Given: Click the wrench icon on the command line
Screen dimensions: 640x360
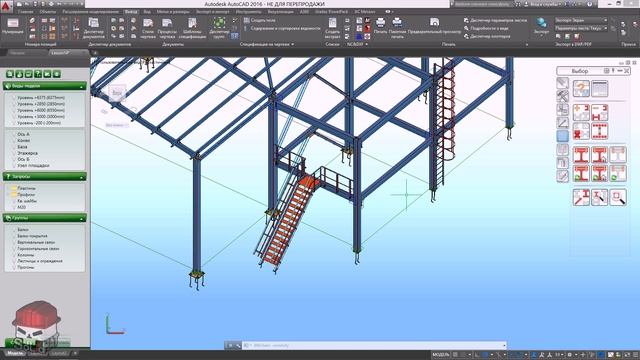Looking at the screenshot, I should (238, 345).
